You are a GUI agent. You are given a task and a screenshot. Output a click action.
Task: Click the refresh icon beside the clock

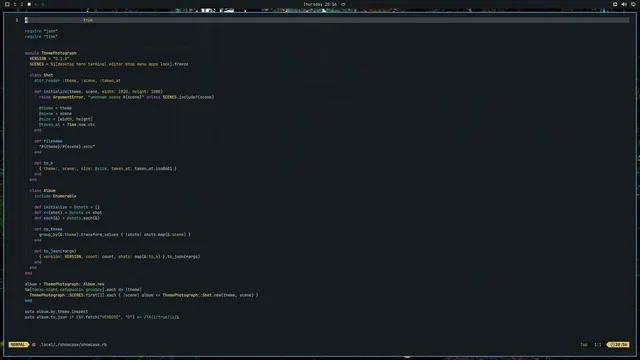tap(343, 4)
